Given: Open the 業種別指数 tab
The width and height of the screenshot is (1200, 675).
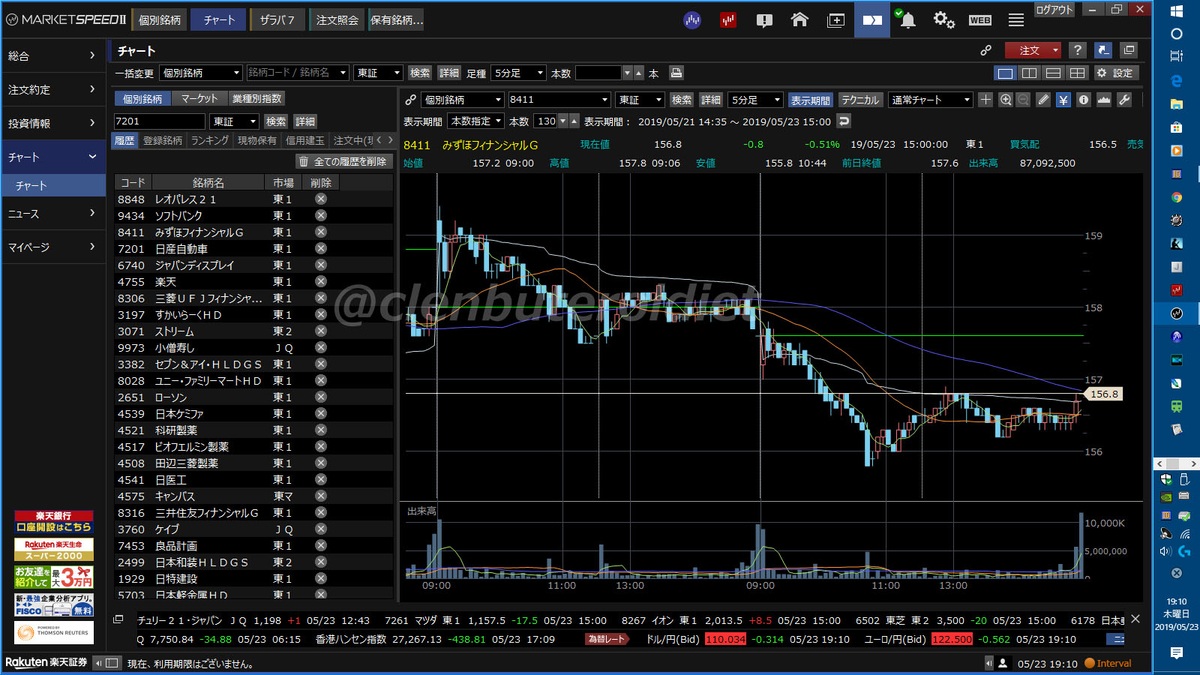Looking at the screenshot, I should [x=257, y=98].
